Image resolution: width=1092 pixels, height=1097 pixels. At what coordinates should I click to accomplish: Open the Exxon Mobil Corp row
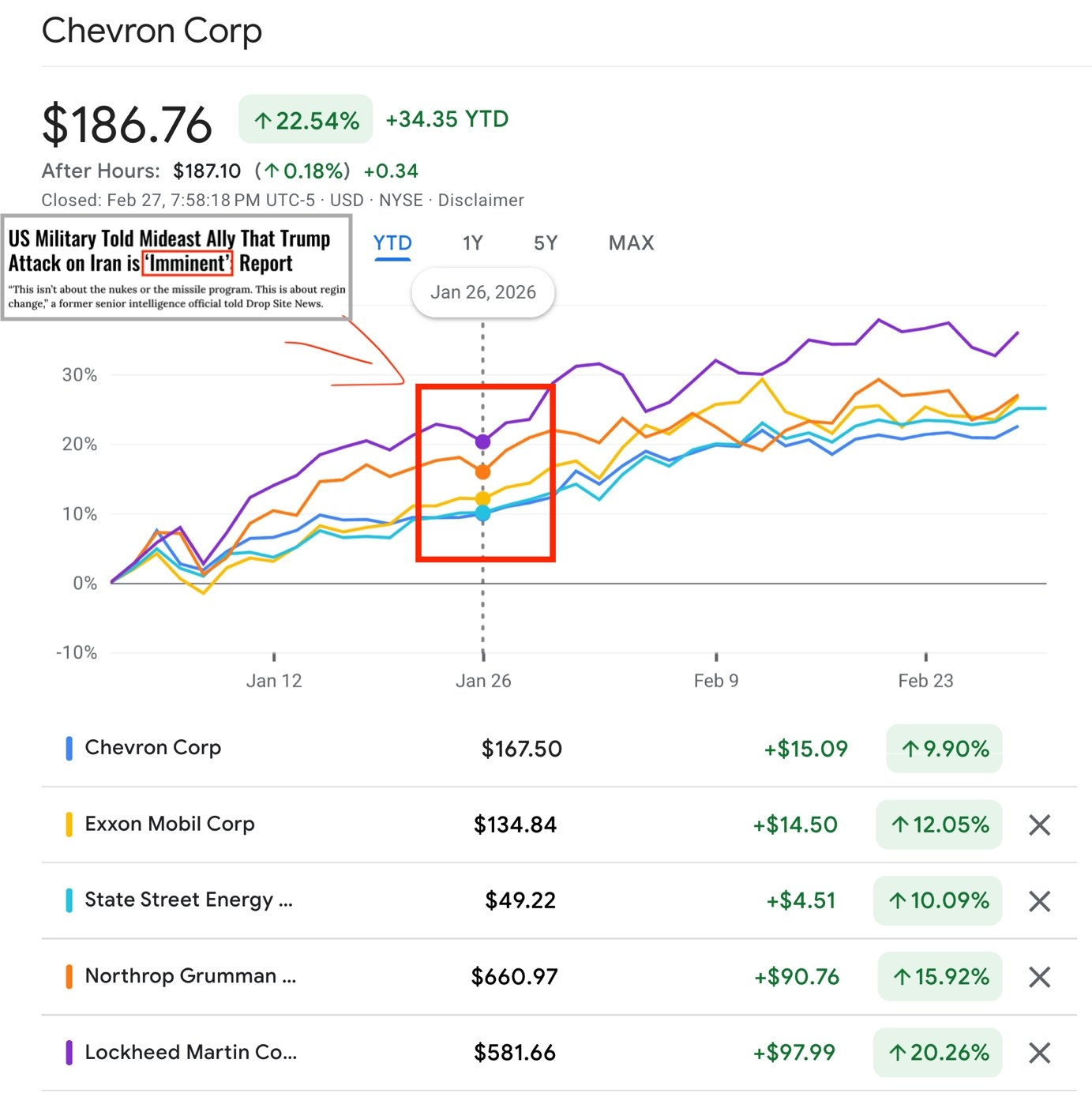coord(559,825)
